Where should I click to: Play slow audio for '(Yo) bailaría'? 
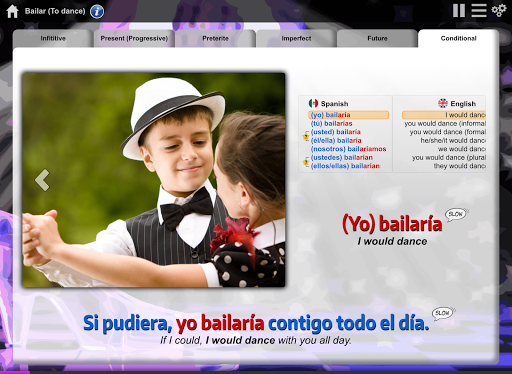click(x=456, y=214)
